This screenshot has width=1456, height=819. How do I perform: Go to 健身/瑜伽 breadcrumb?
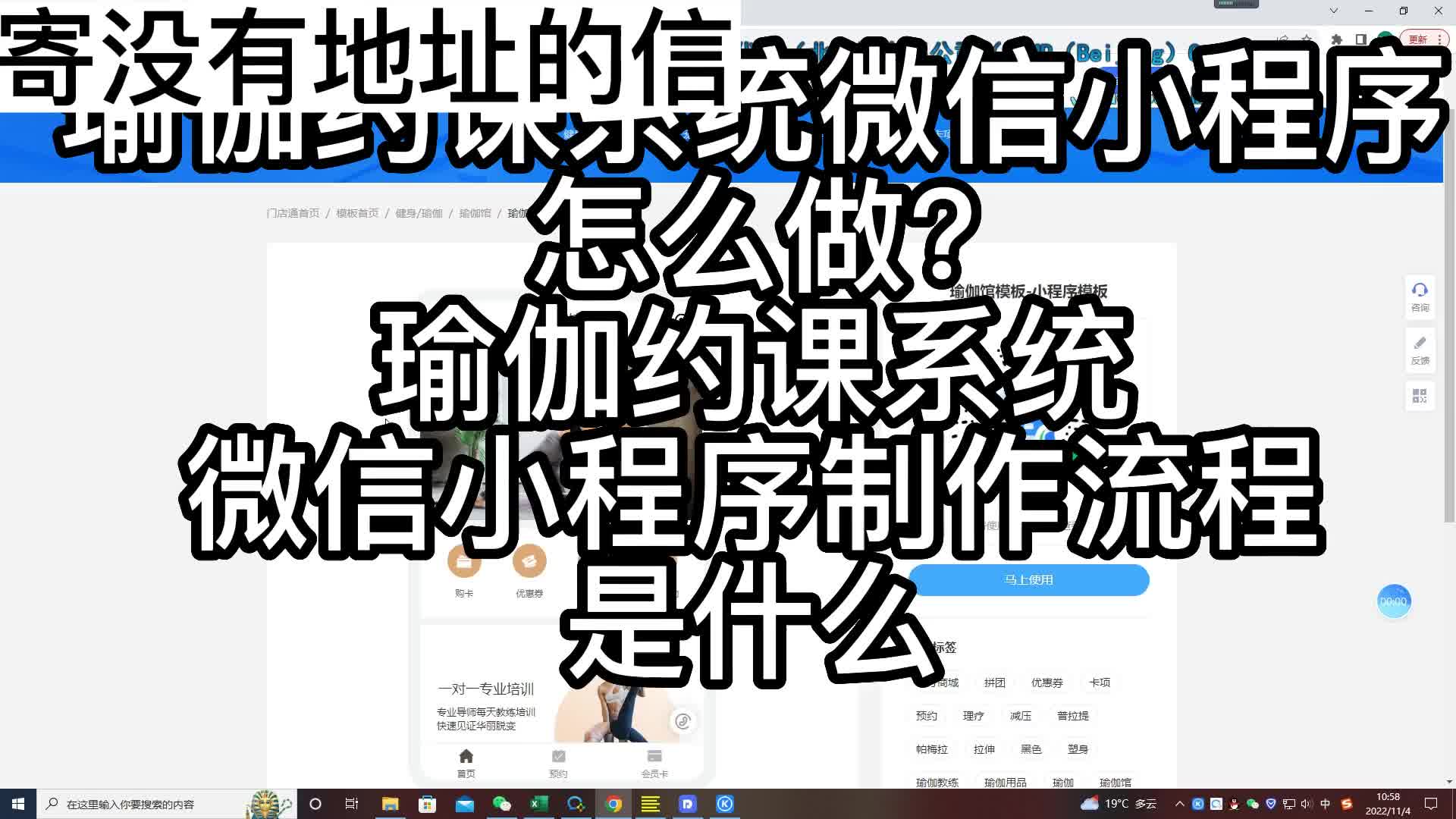tap(419, 213)
